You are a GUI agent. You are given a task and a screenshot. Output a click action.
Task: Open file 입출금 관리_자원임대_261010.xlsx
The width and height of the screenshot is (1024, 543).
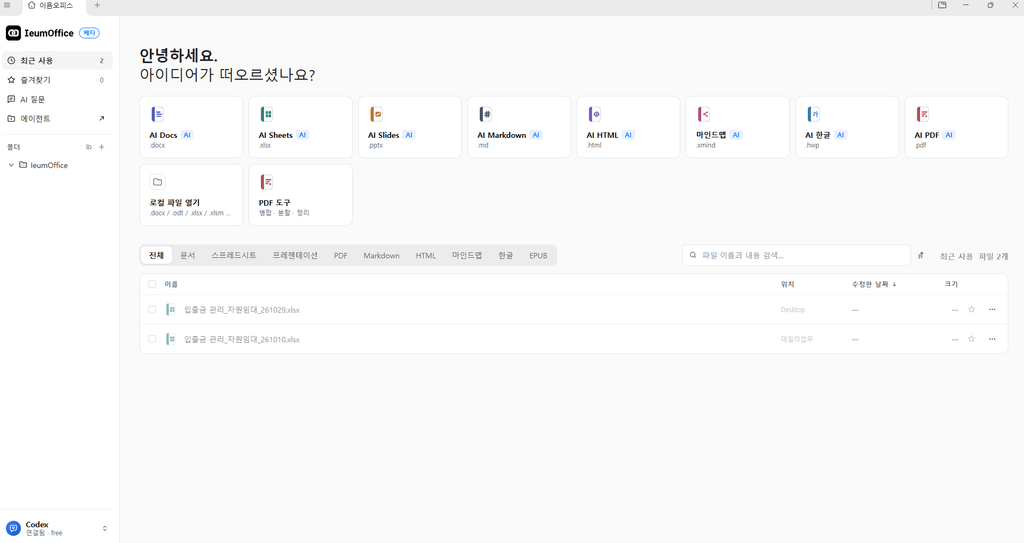(x=242, y=339)
